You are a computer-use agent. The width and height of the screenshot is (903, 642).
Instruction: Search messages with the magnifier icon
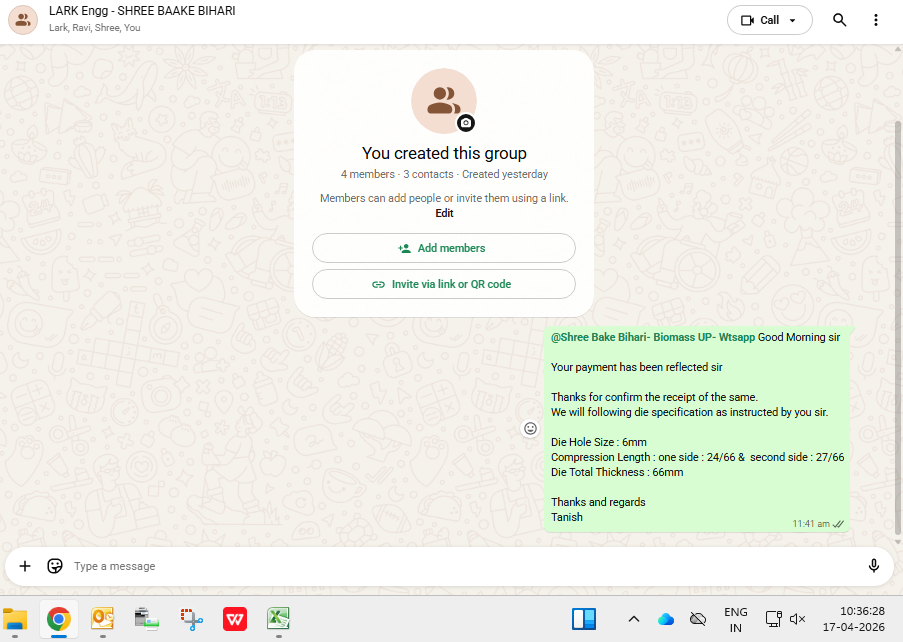[839, 20]
